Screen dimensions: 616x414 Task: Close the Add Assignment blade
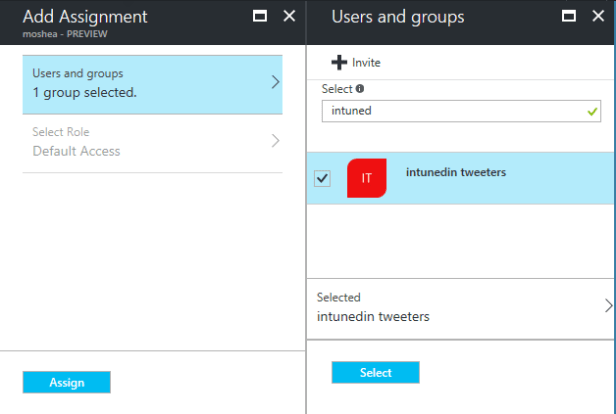(x=289, y=17)
